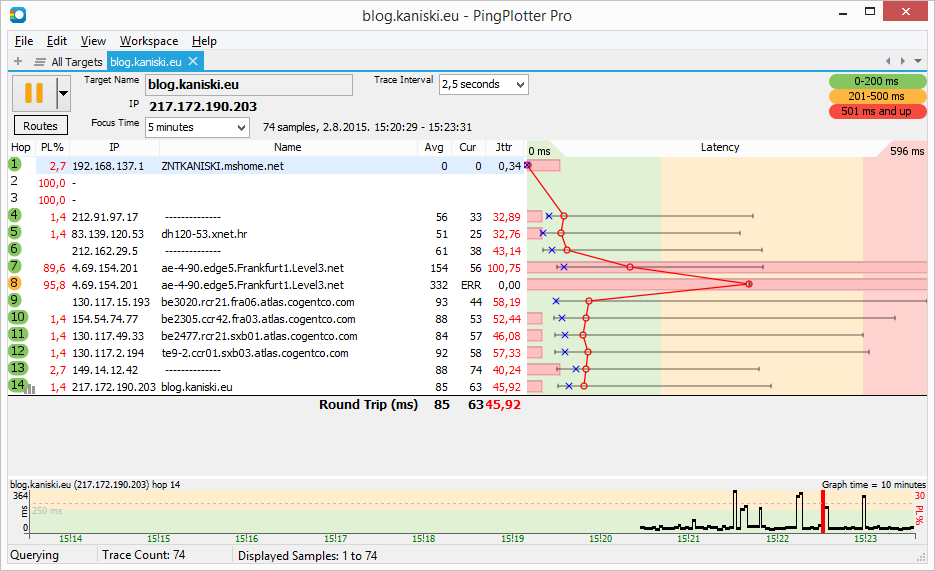Open the Help menu
Viewport: 935px width, 571px height.
204,41
